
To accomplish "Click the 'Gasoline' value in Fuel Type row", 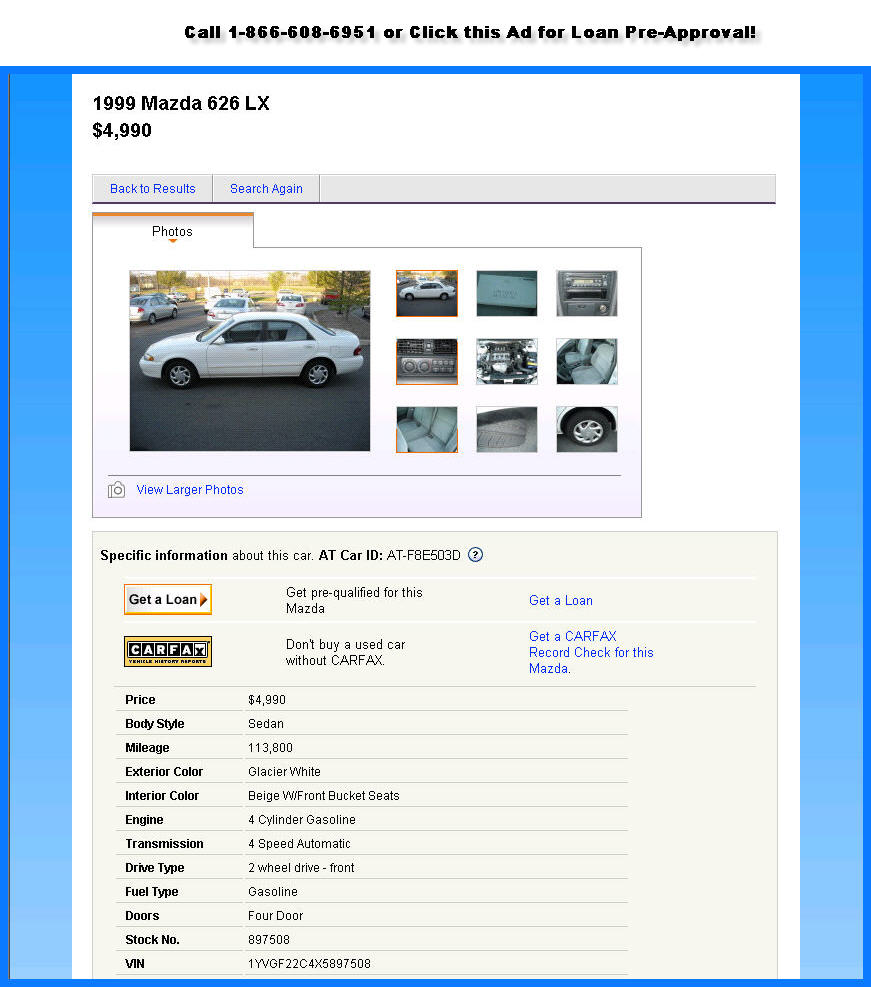I will (x=273, y=891).
